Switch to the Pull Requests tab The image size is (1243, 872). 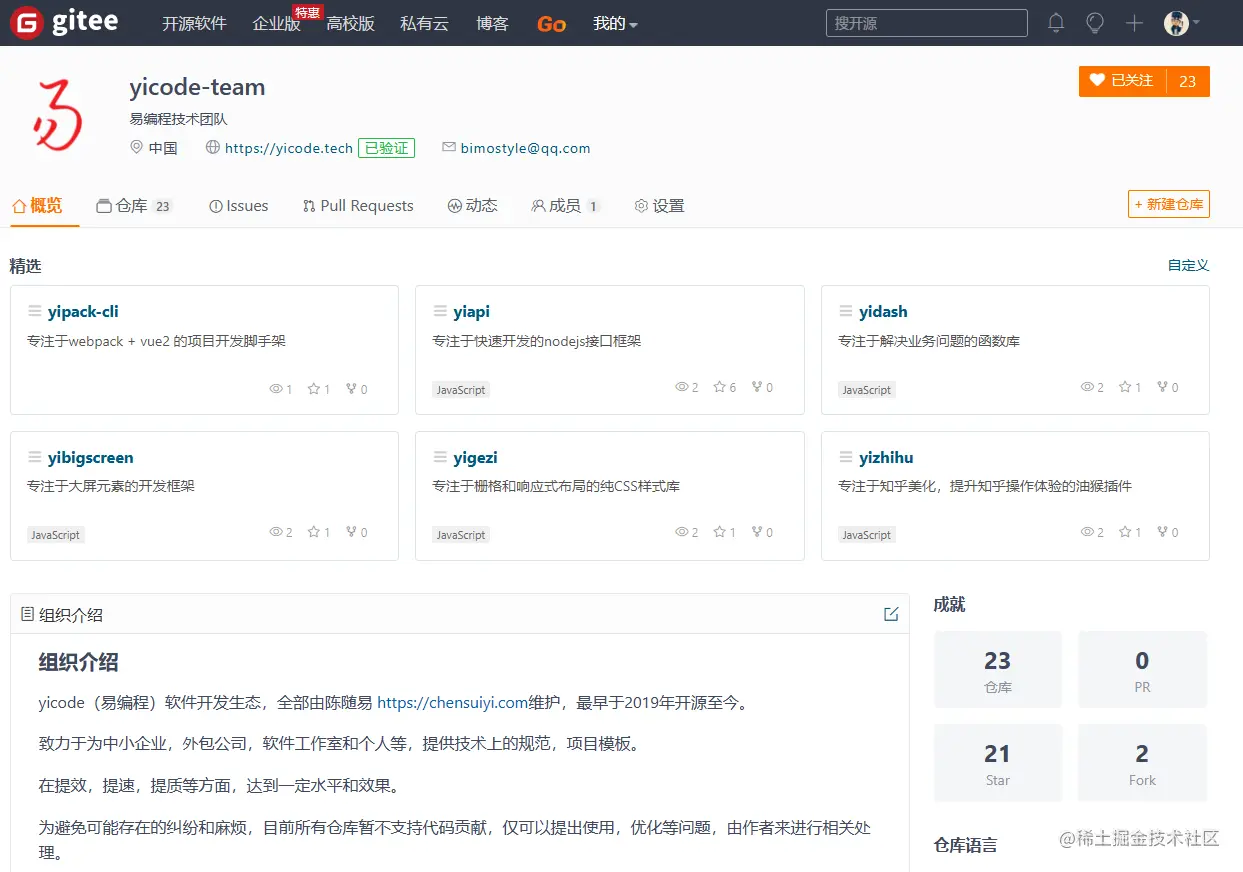(358, 205)
